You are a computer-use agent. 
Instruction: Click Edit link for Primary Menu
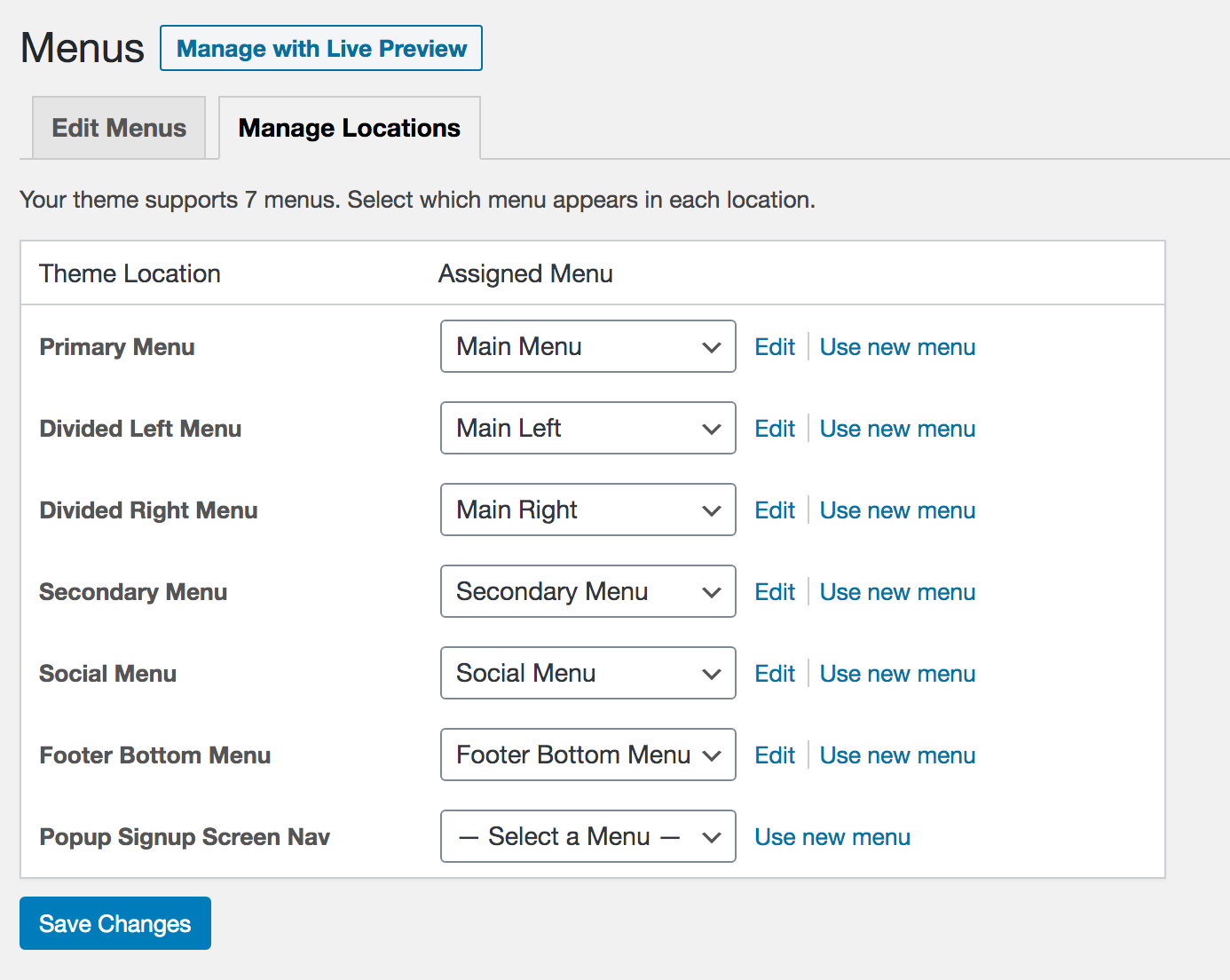pyautogui.click(x=774, y=347)
